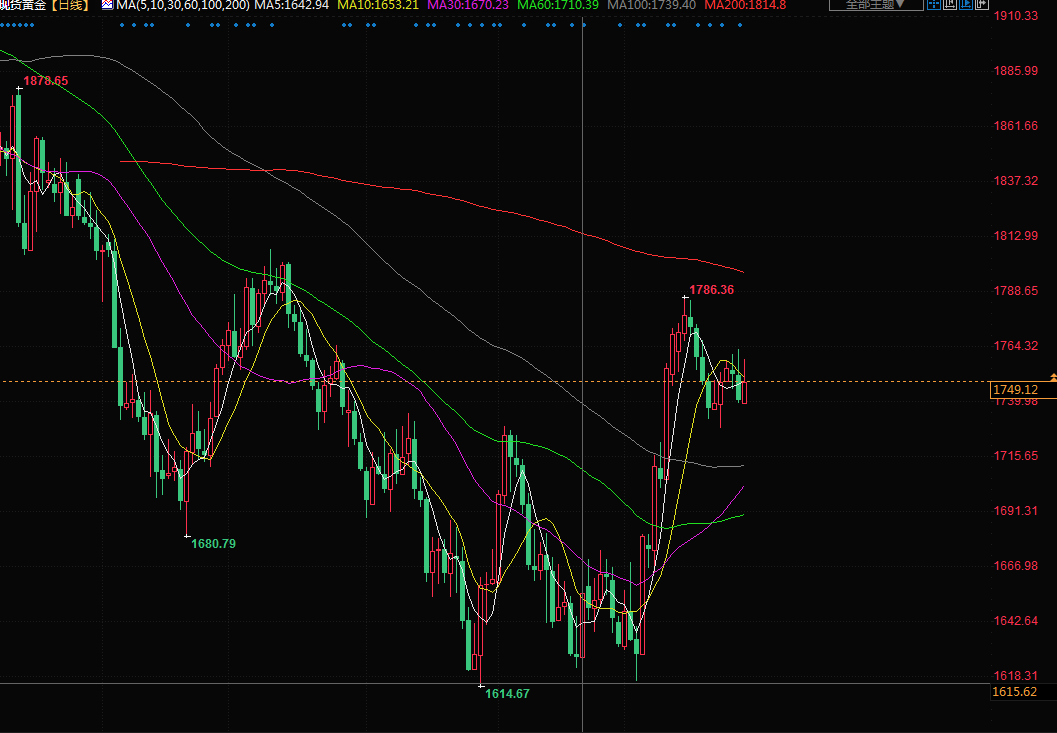Click the crosshair price tag 1615.62
The width and height of the screenshot is (1057, 733).
[1014, 691]
